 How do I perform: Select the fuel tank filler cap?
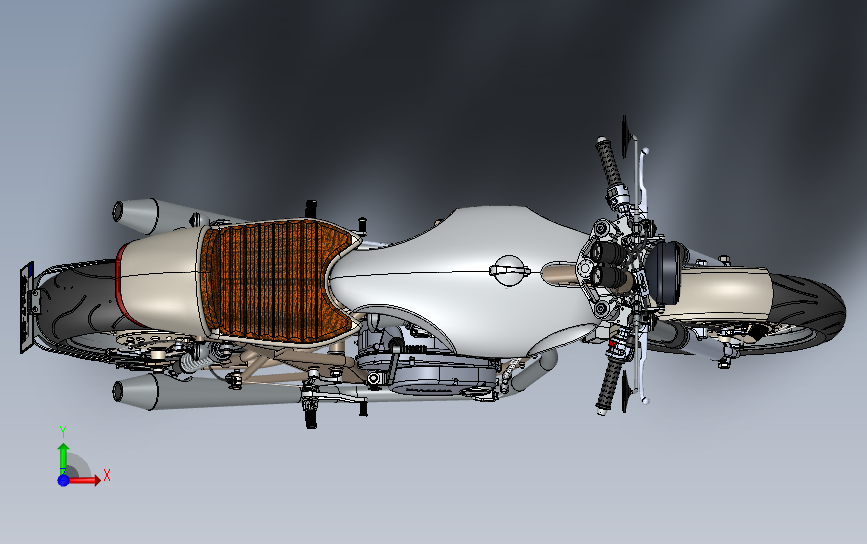(509, 270)
